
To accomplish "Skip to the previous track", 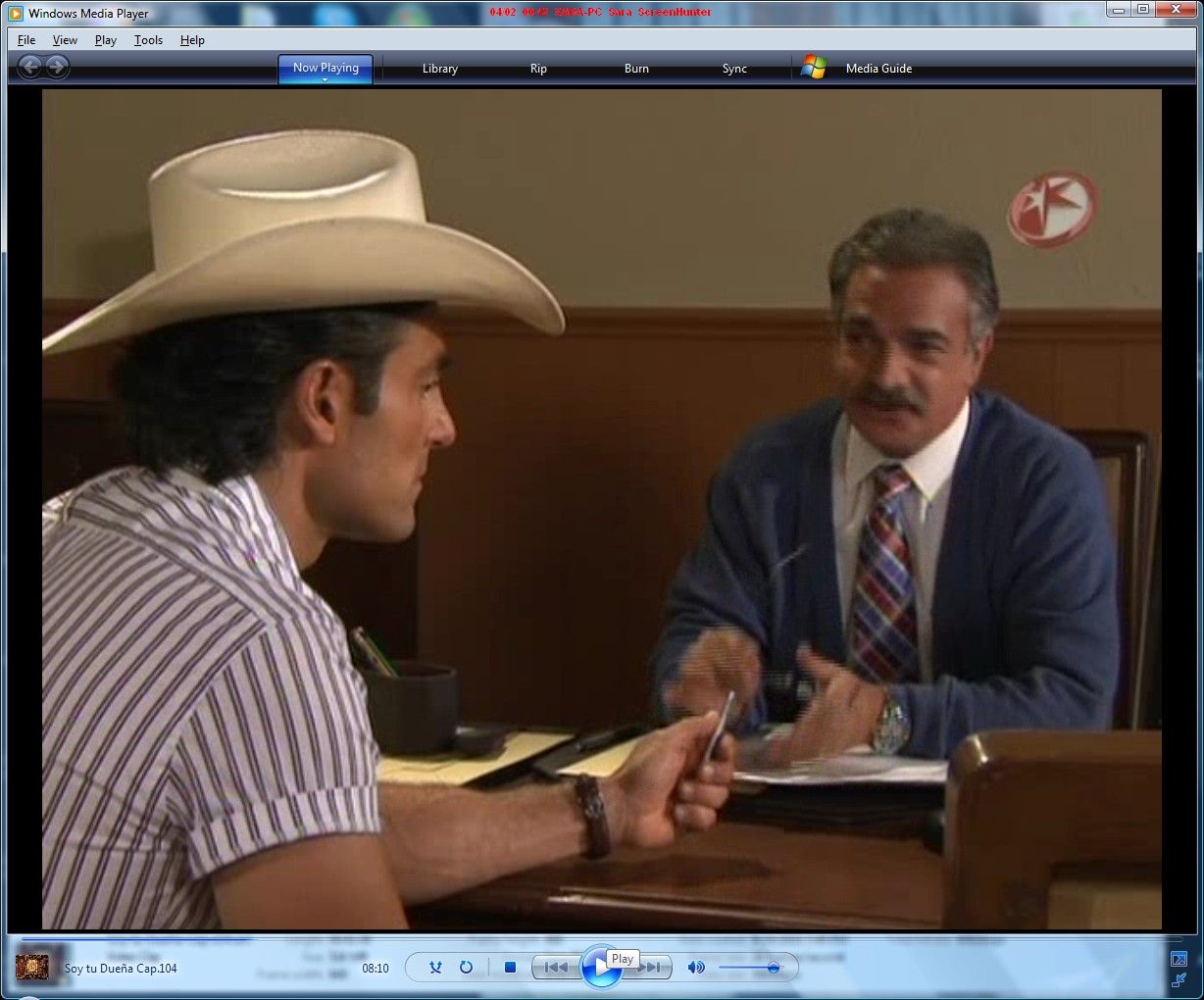I will 556,968.
